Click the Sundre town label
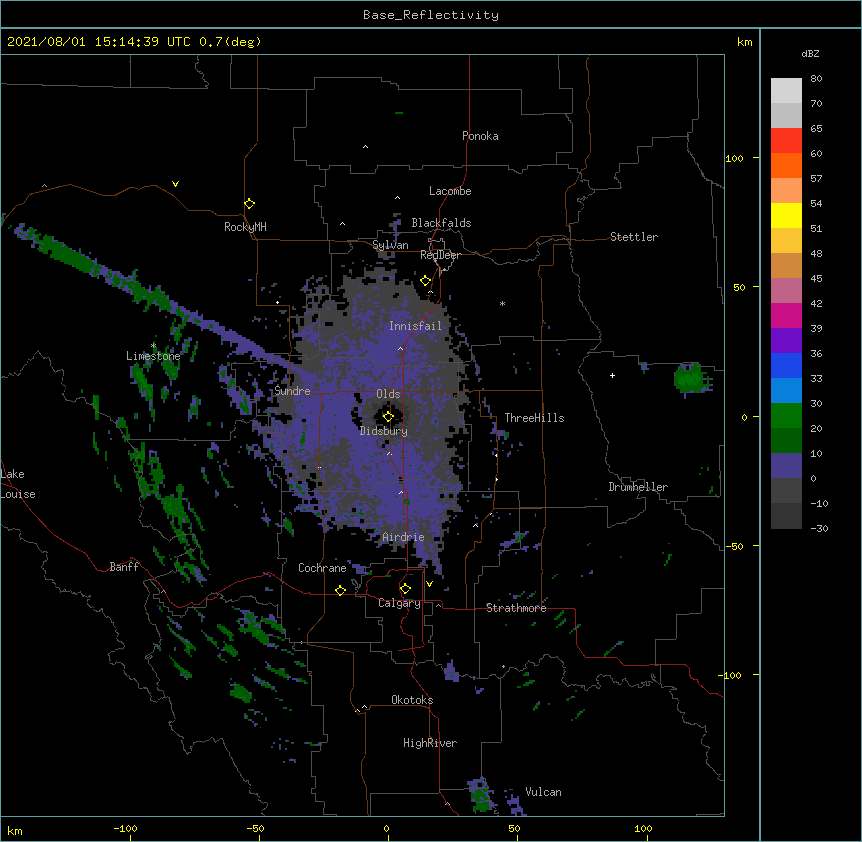The image size is (862, 842). tap(292, 391)
